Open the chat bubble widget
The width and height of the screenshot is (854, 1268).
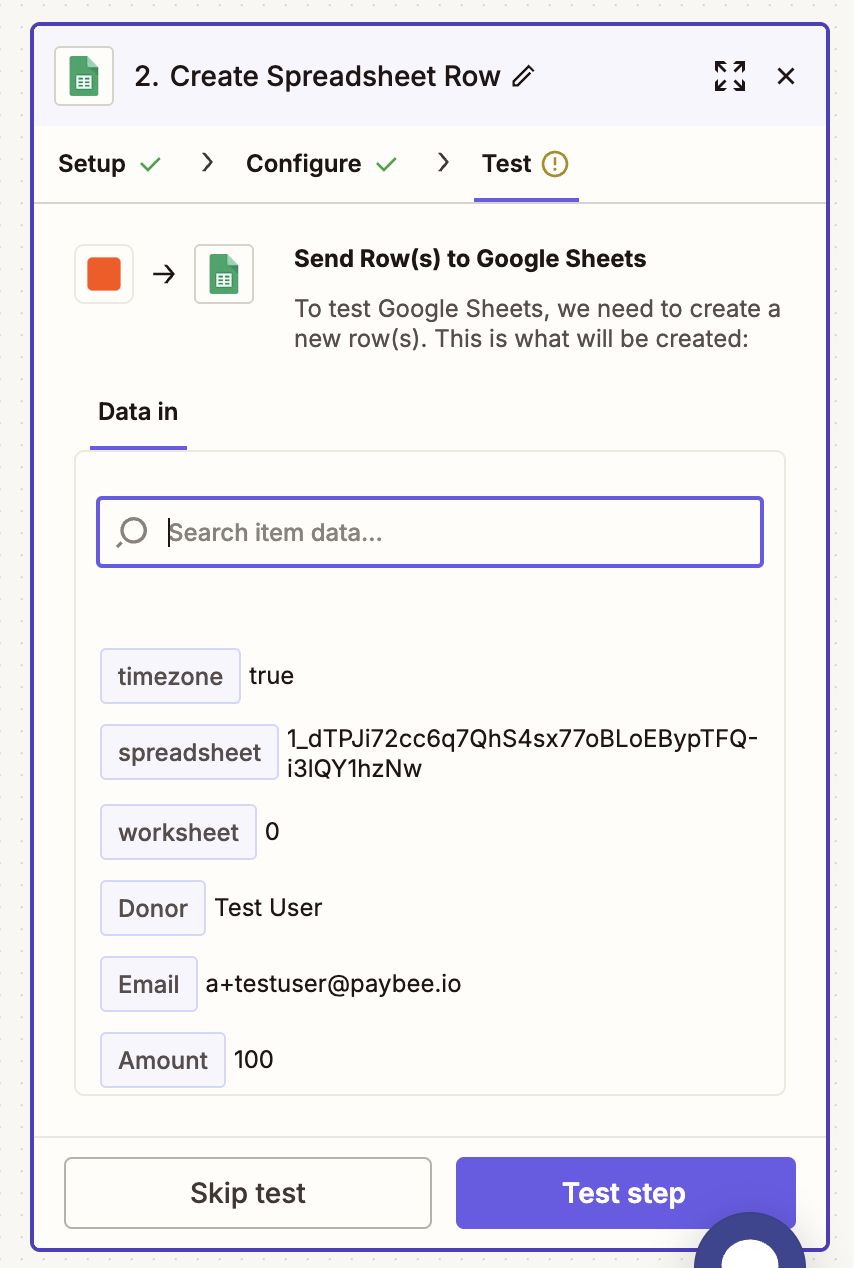click(750, 1245)
